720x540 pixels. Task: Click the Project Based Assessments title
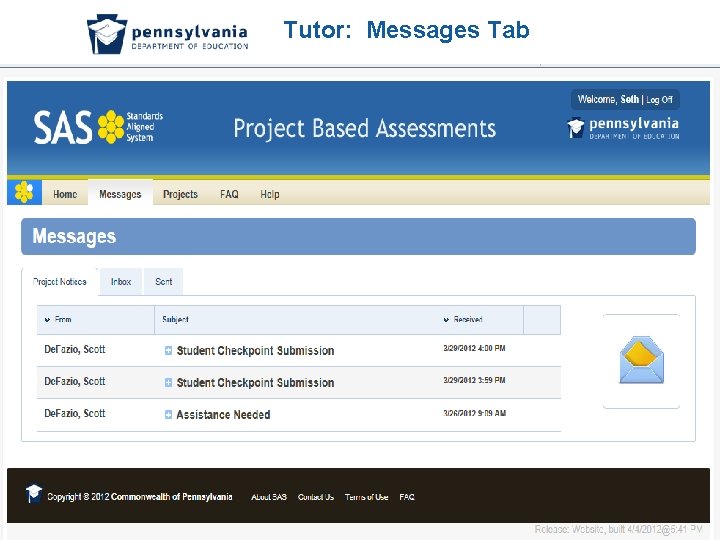365,128
